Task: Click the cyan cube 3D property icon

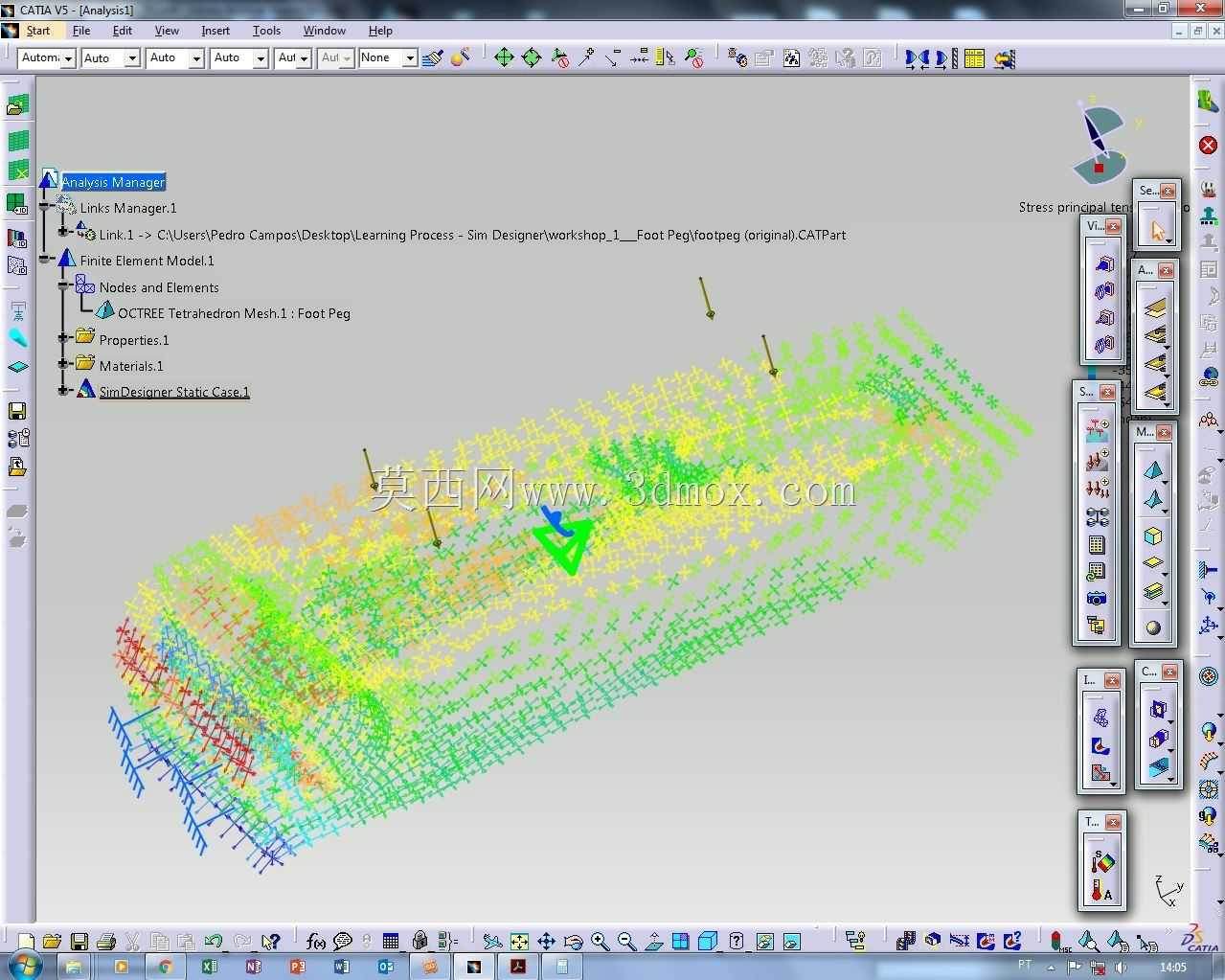Action: click(1152, 536)
